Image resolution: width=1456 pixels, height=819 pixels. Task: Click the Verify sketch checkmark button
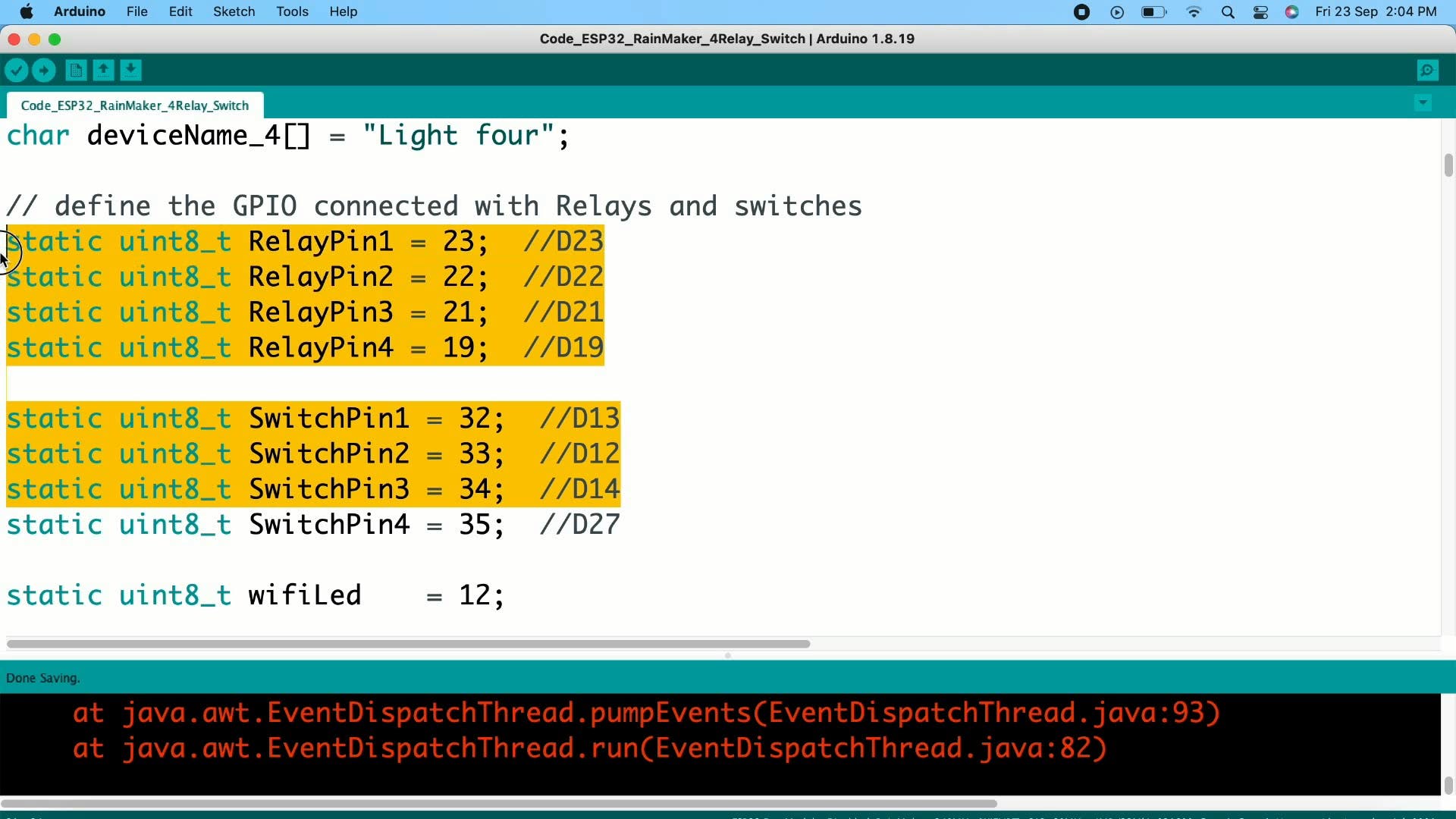pos(17,71)
